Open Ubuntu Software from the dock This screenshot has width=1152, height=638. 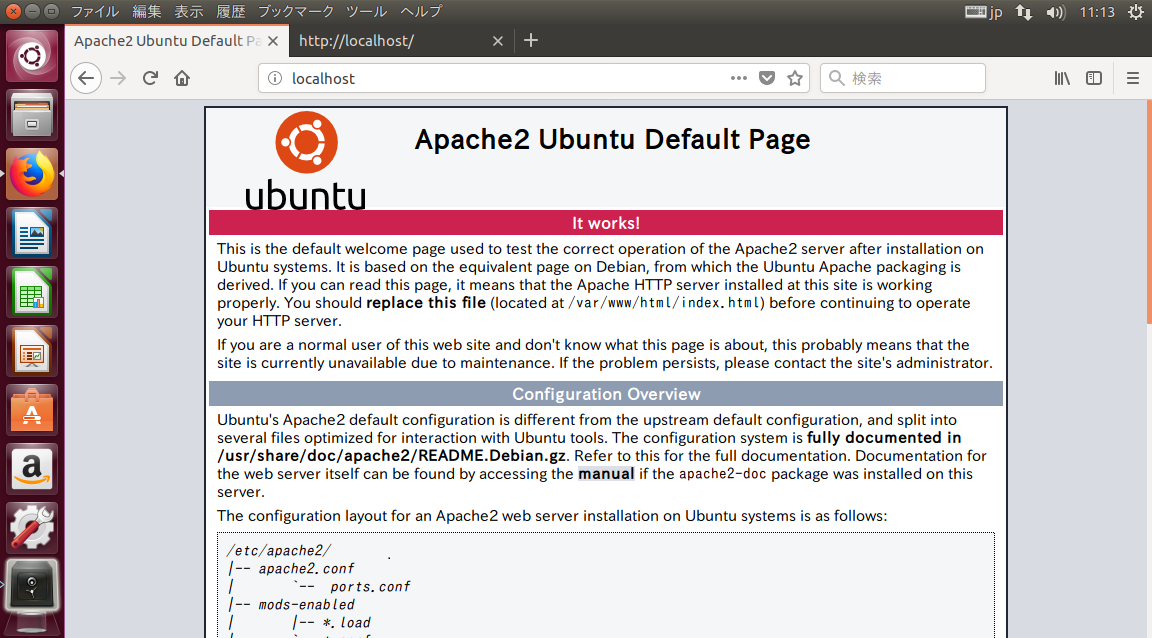pos(31,408)
